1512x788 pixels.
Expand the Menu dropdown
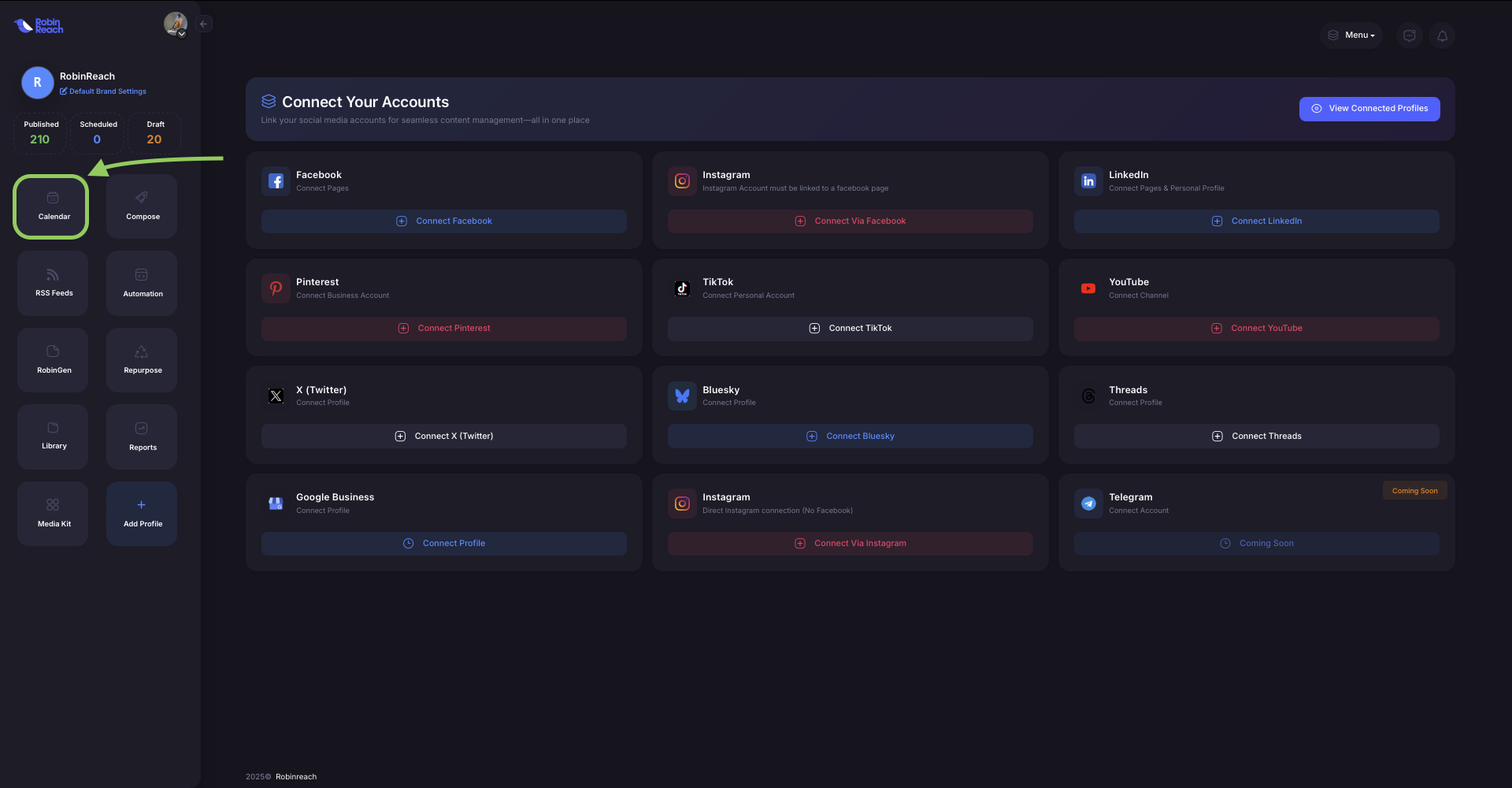point(1351,35)
